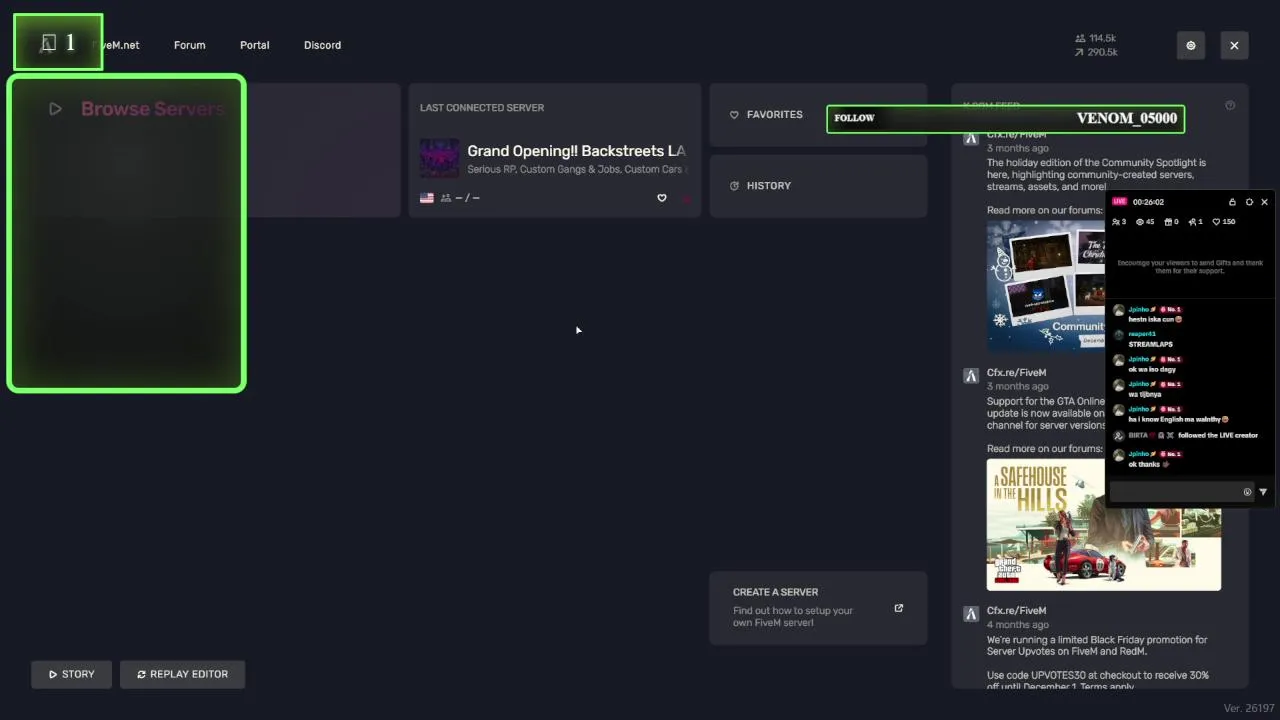
Task: Click the STREAMLAPS chat message
Action: 1151,344
